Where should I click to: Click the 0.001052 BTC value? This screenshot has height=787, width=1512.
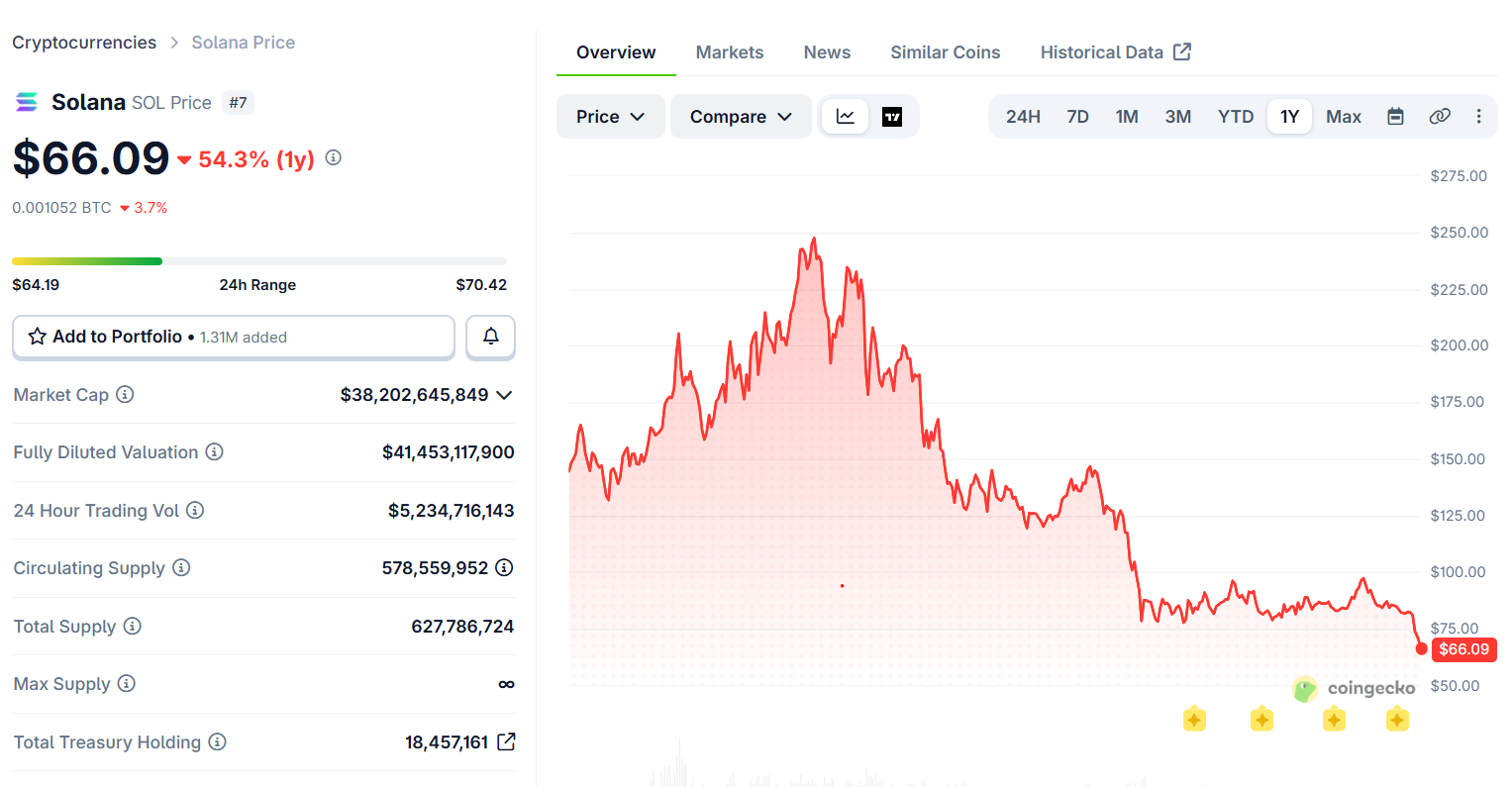[x=61, y=208]
